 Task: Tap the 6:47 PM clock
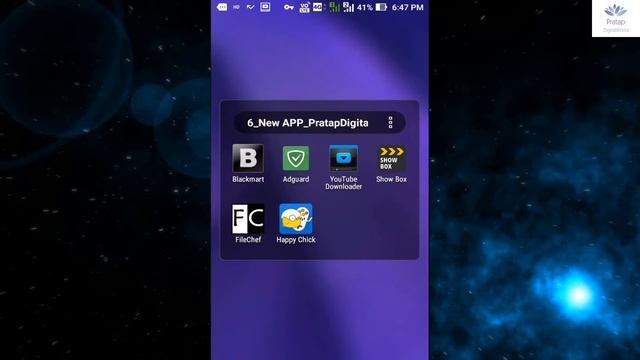pyautogui.click(x=407, y=7)
